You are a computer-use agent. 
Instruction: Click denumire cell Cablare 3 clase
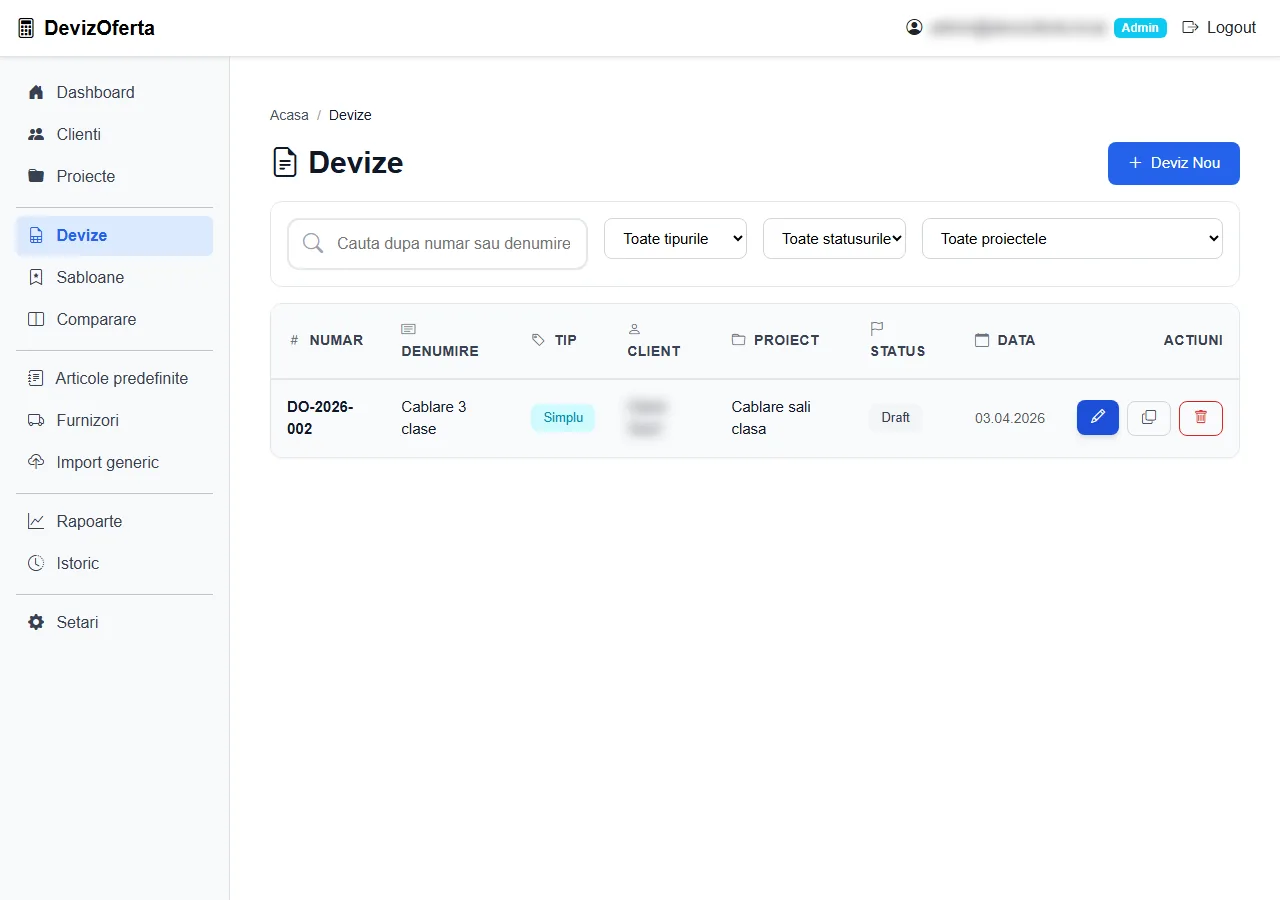click(x=434, y=418)
